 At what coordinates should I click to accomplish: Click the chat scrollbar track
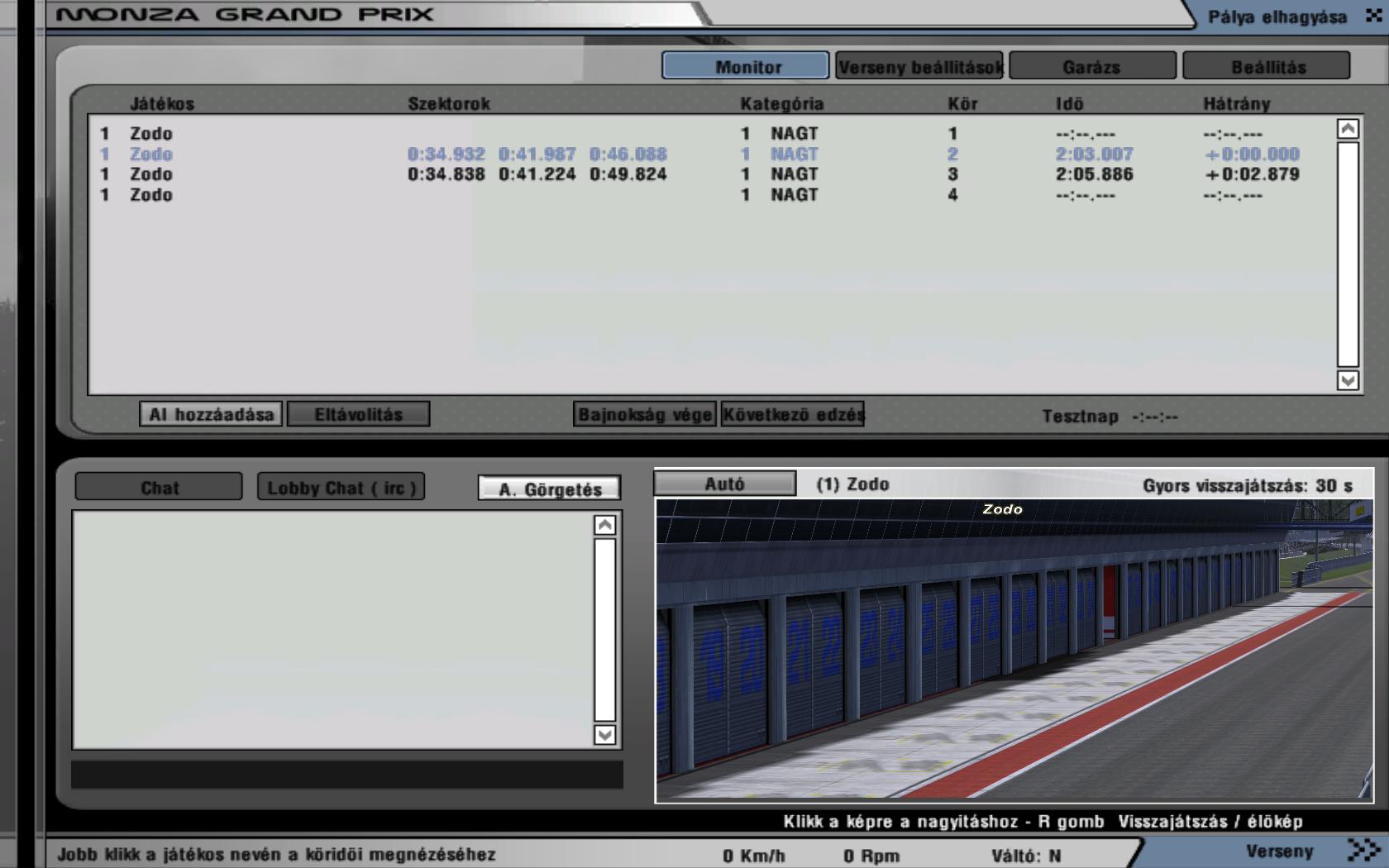point(605,630)
